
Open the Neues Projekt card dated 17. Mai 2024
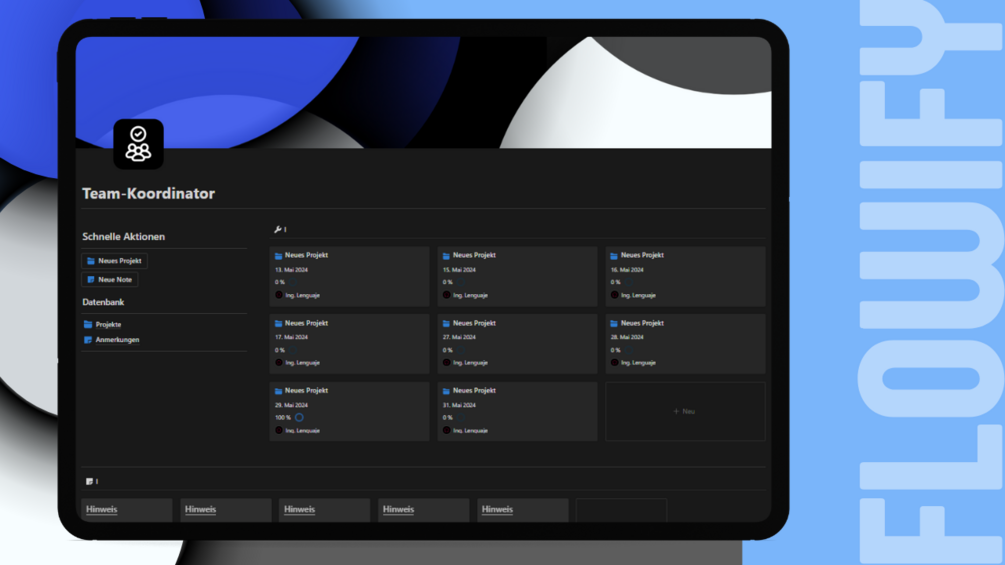click(349, 344)
